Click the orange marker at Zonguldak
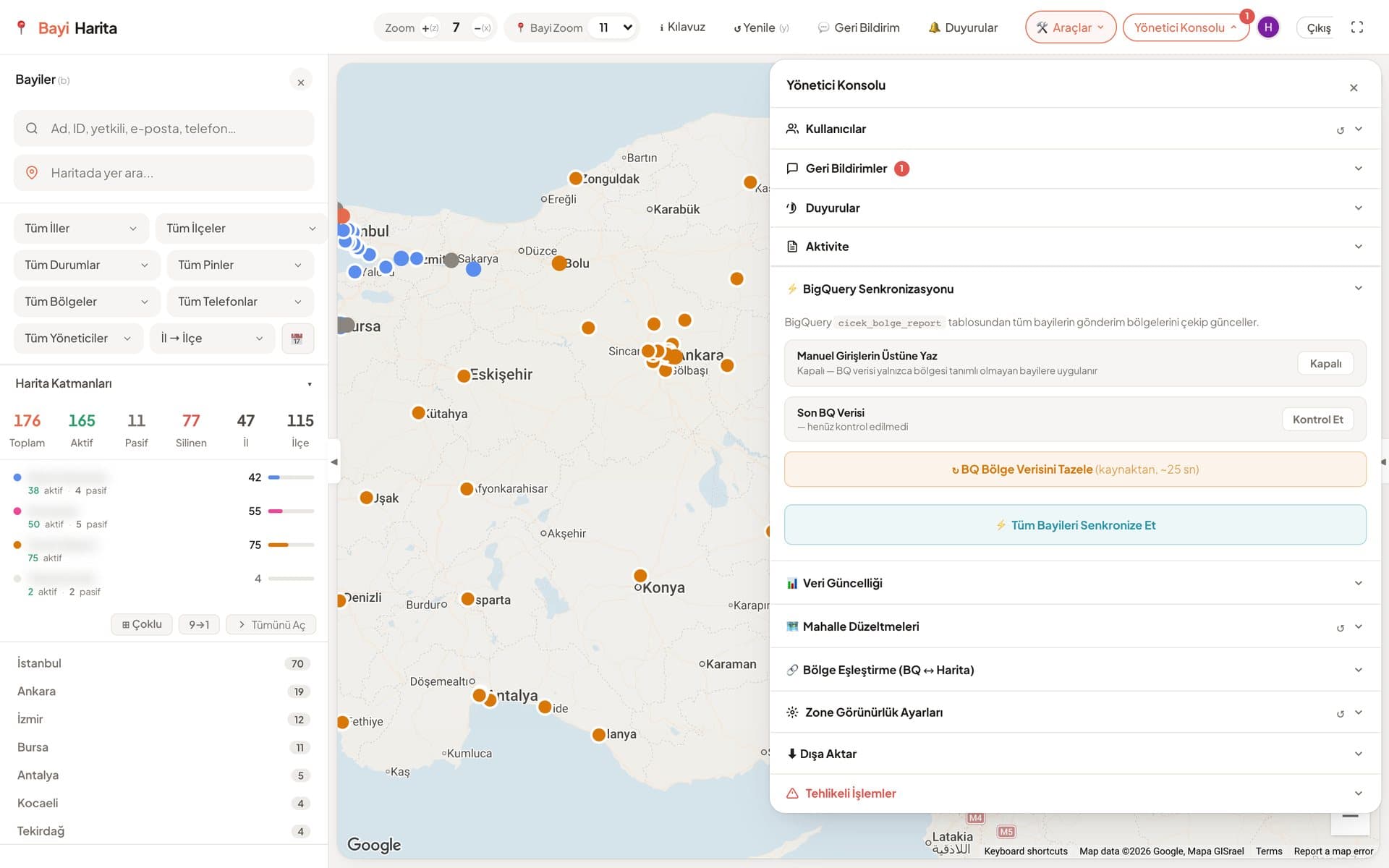Viewport: 1389px width, 868px height. coord(576,178)
